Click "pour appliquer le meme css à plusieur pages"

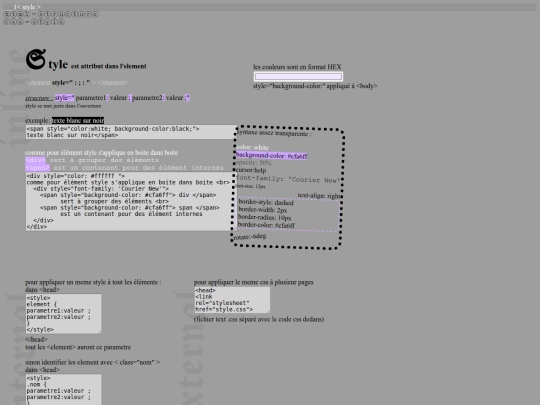[253, 282]
